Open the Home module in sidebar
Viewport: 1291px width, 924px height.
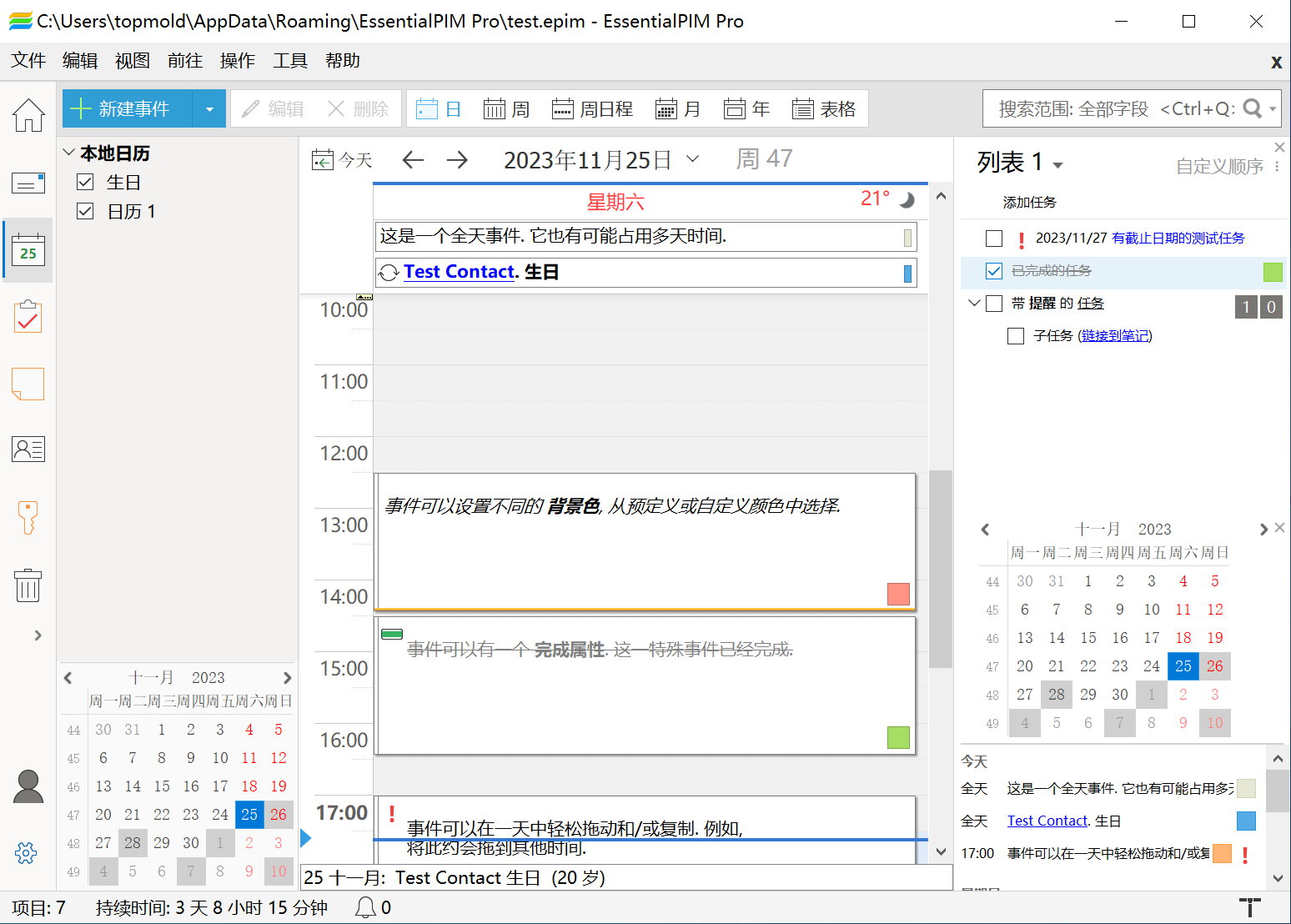point(28,115)
